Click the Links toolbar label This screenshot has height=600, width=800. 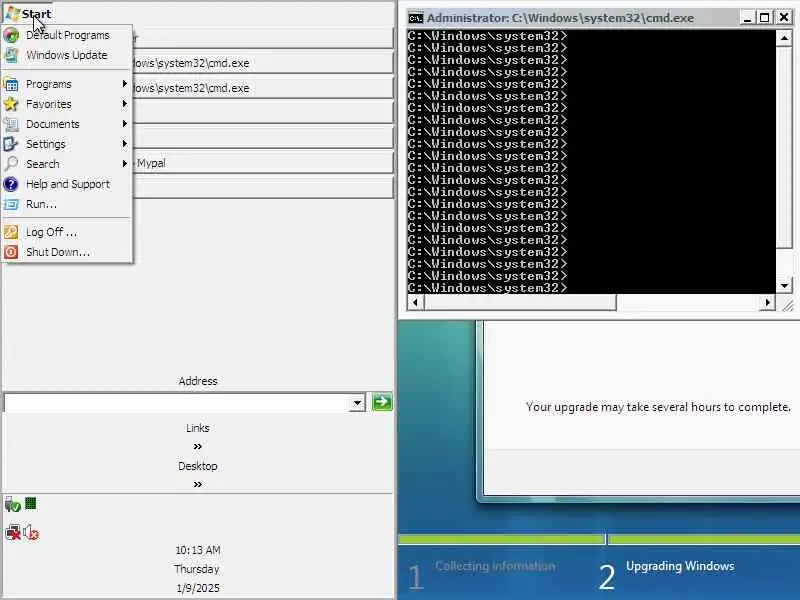pyautogui.click(x=197, y=428)
